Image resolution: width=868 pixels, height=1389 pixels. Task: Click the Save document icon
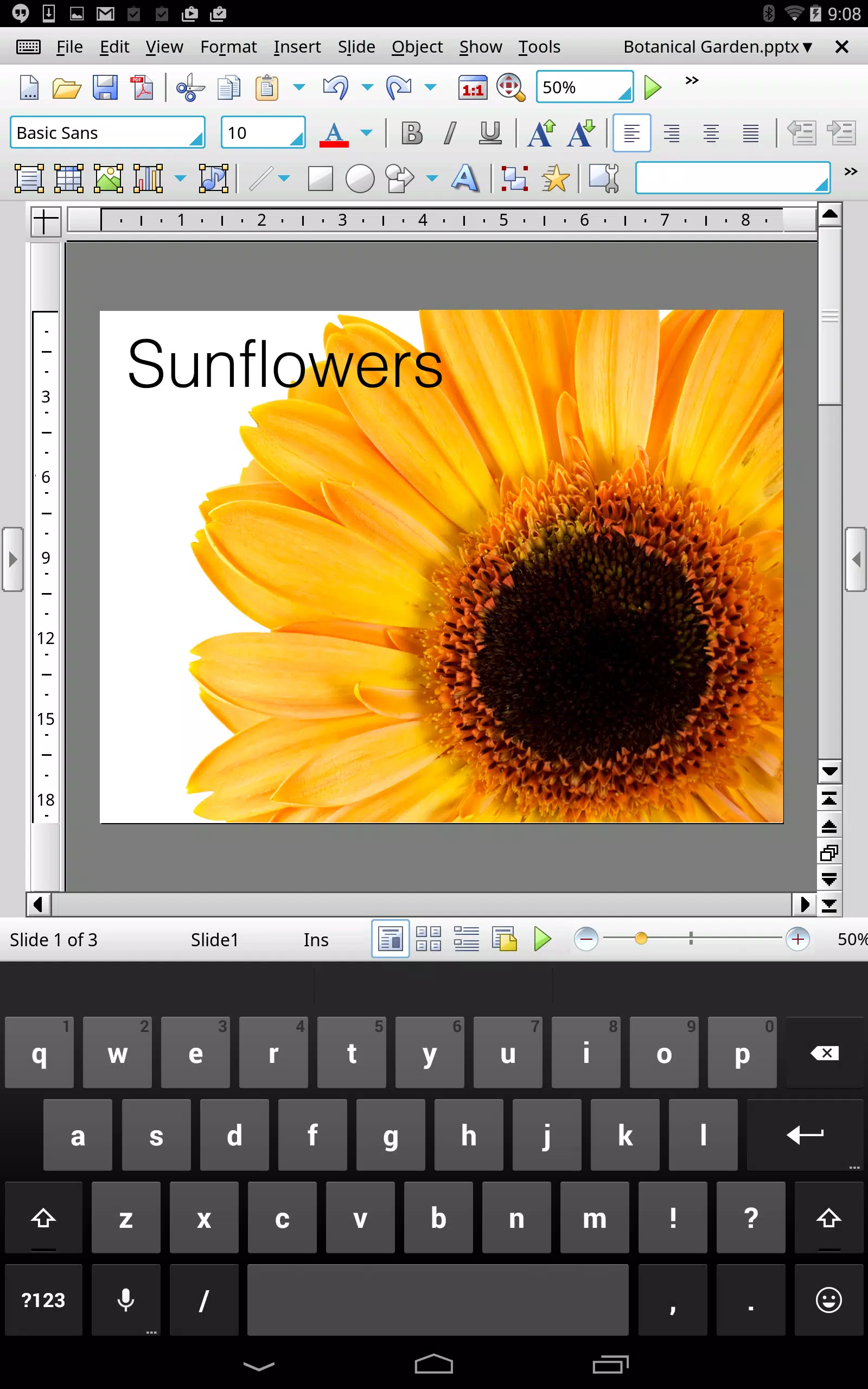[105, 88]
